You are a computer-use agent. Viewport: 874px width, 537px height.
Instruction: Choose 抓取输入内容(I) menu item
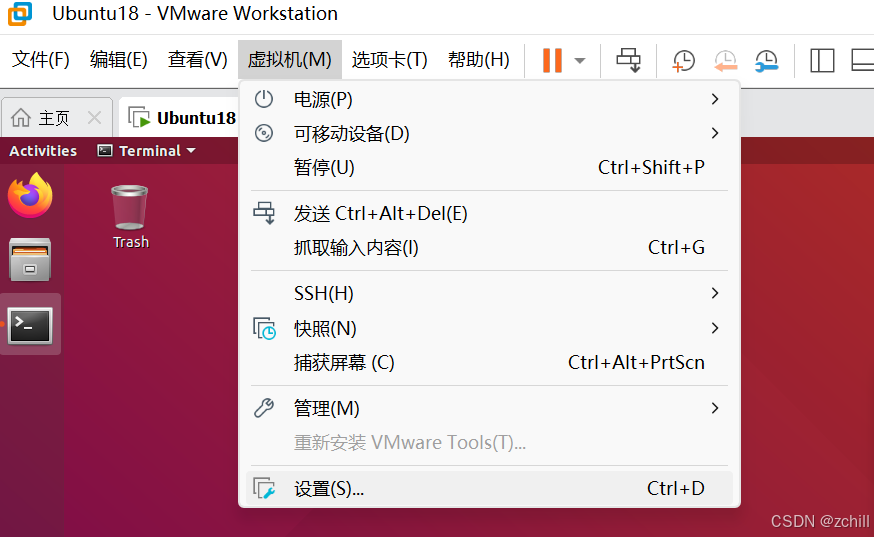[x=489, y=248]
